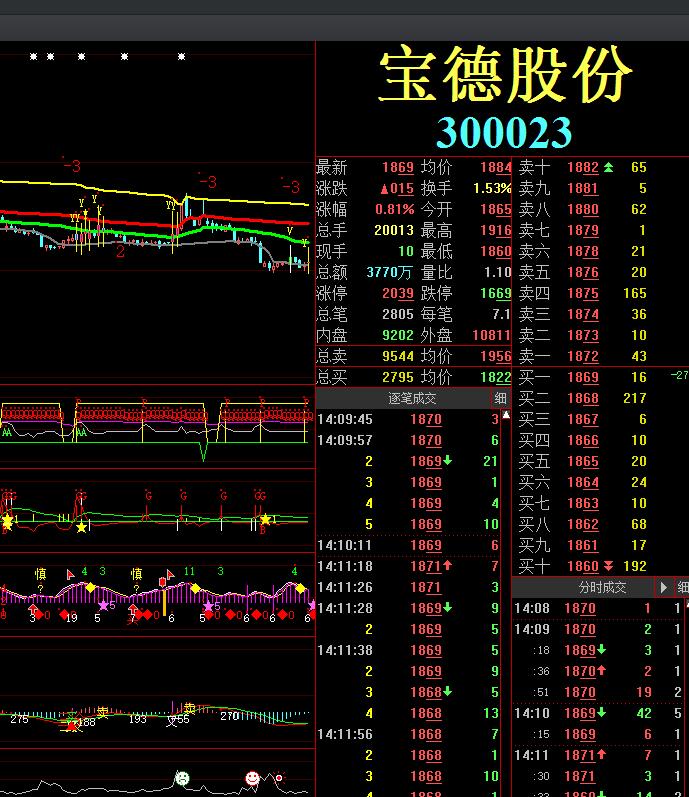This screenshot has width=689, height=797.
Task: Click the 总额 value 3770万
Action: 389,272
